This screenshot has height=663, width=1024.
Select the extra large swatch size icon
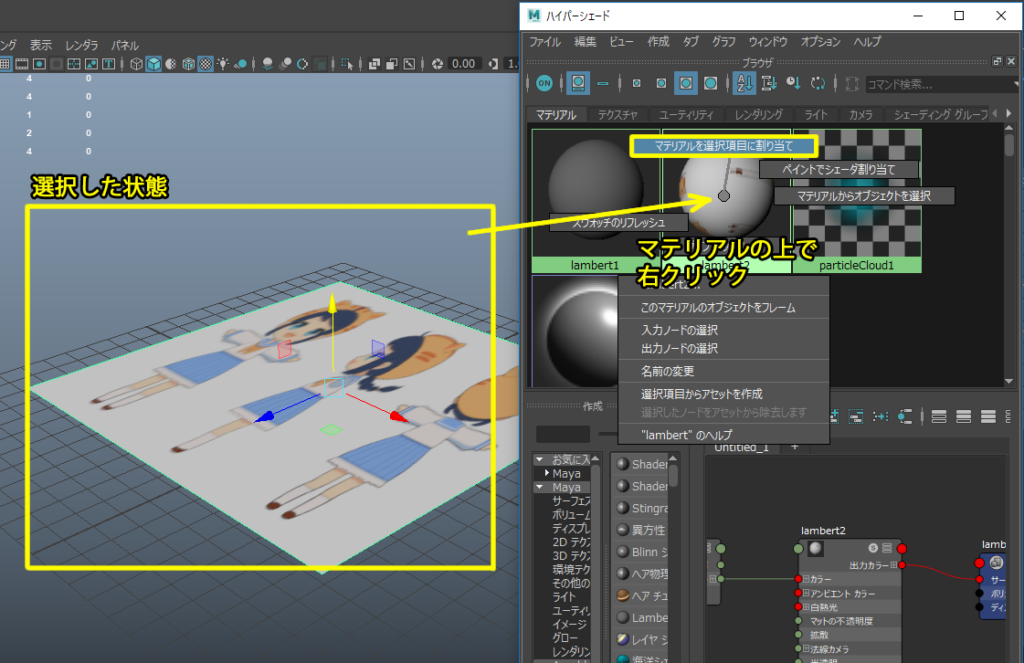tap(711, 83)
